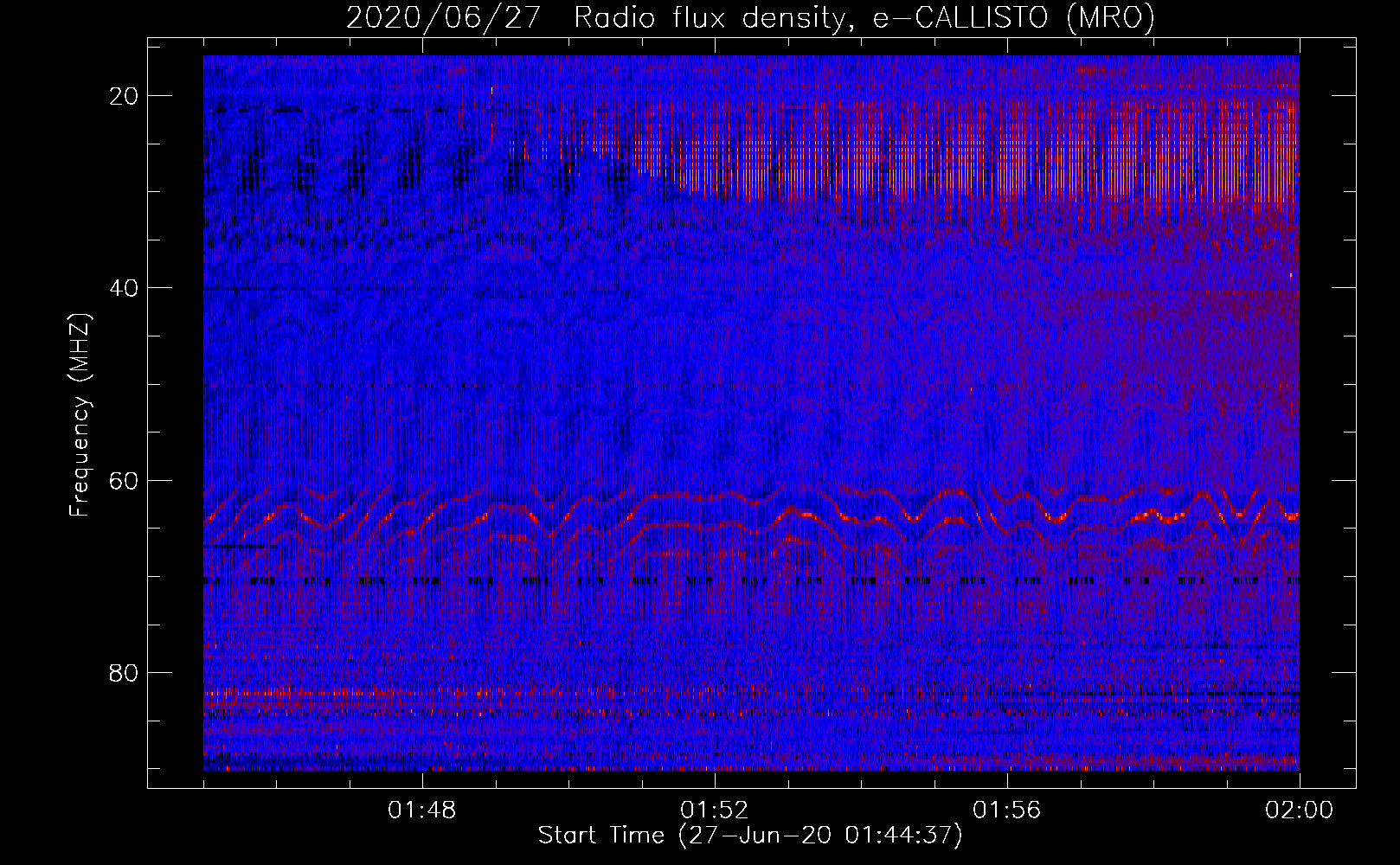Viewport: 1400px width, 865px height.
Task: Click the plot title '2020/06/27 Radio flux density, e-CALLISTO (MRO)'
Action: click(x=750, y=18)
